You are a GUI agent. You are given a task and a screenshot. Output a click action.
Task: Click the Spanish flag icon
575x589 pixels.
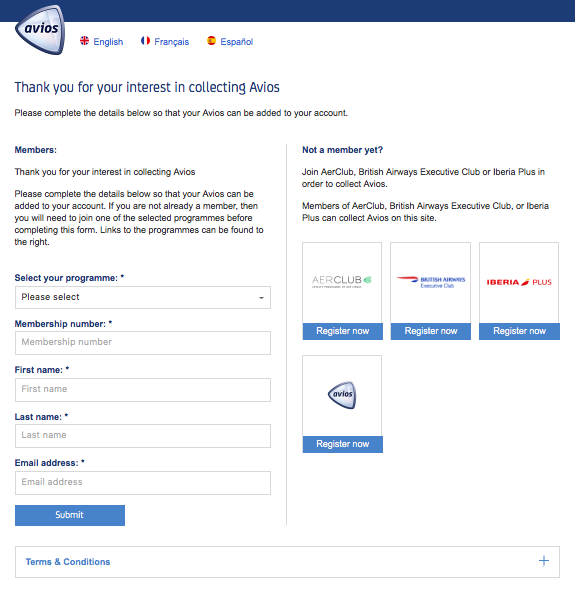pos(211,41)
